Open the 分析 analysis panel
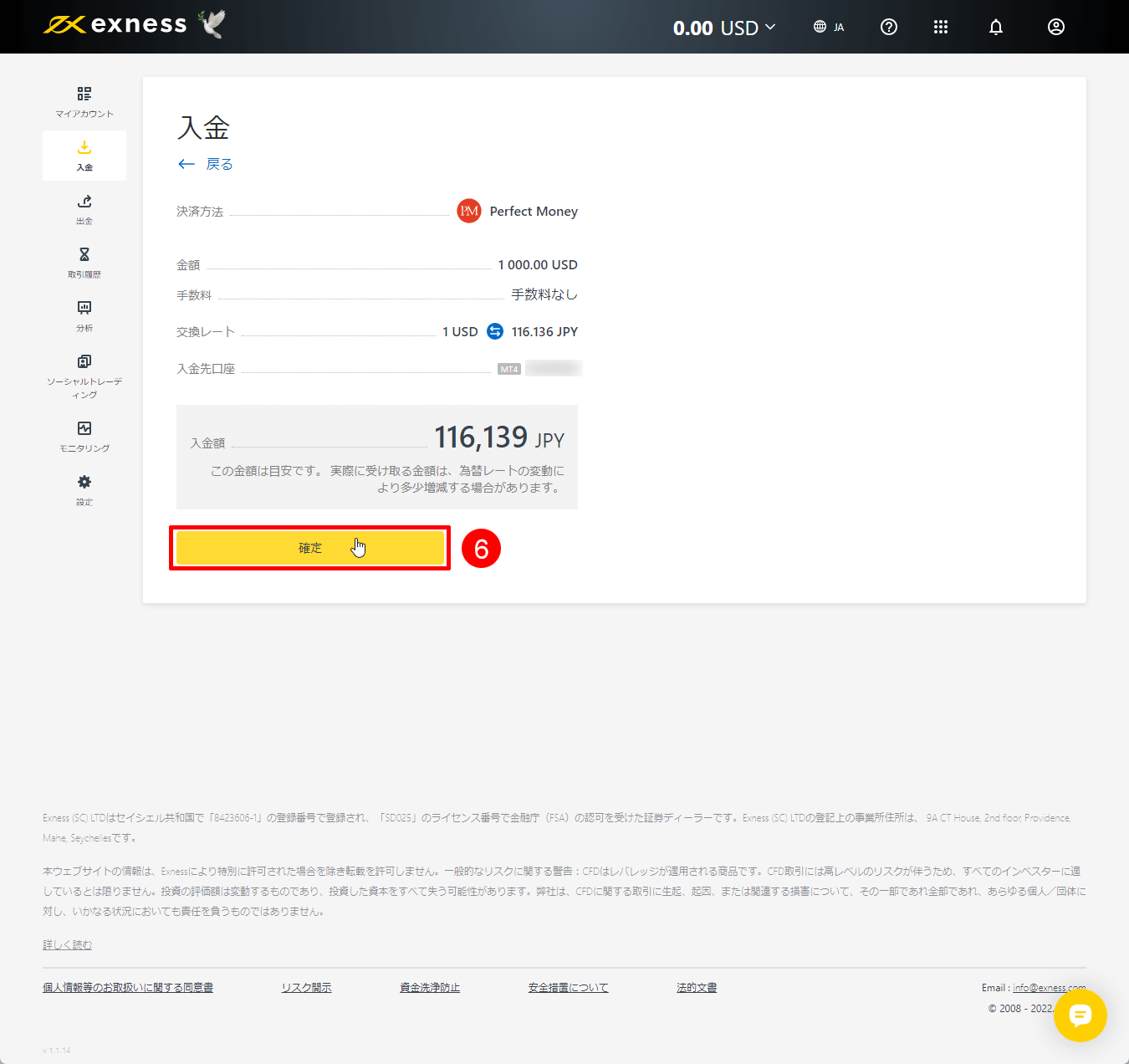Image resolution: width=1129 pixels, height=1064 pixels. pyautogui.click(x=84, y=315)
